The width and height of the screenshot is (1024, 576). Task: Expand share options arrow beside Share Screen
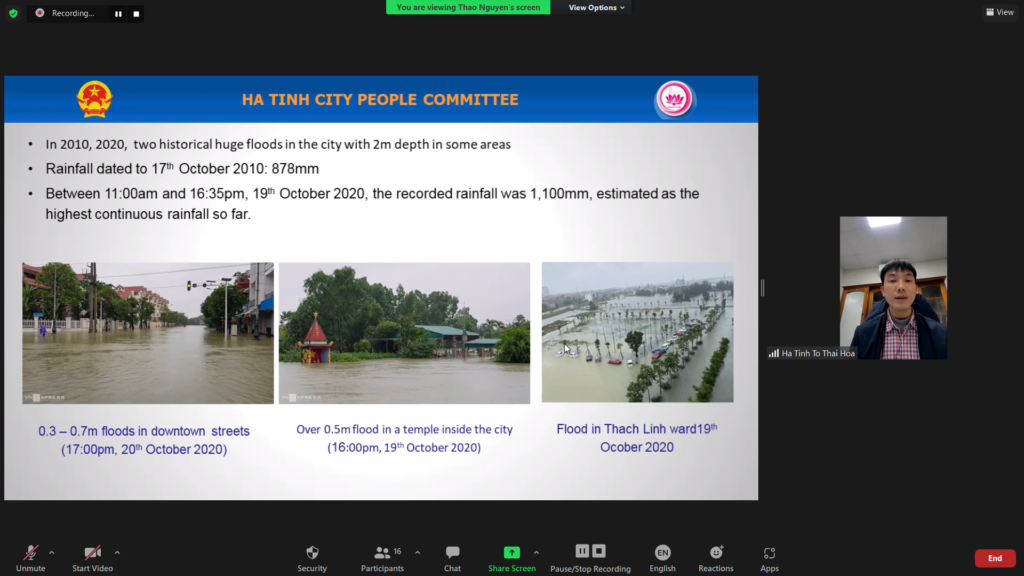536,552
